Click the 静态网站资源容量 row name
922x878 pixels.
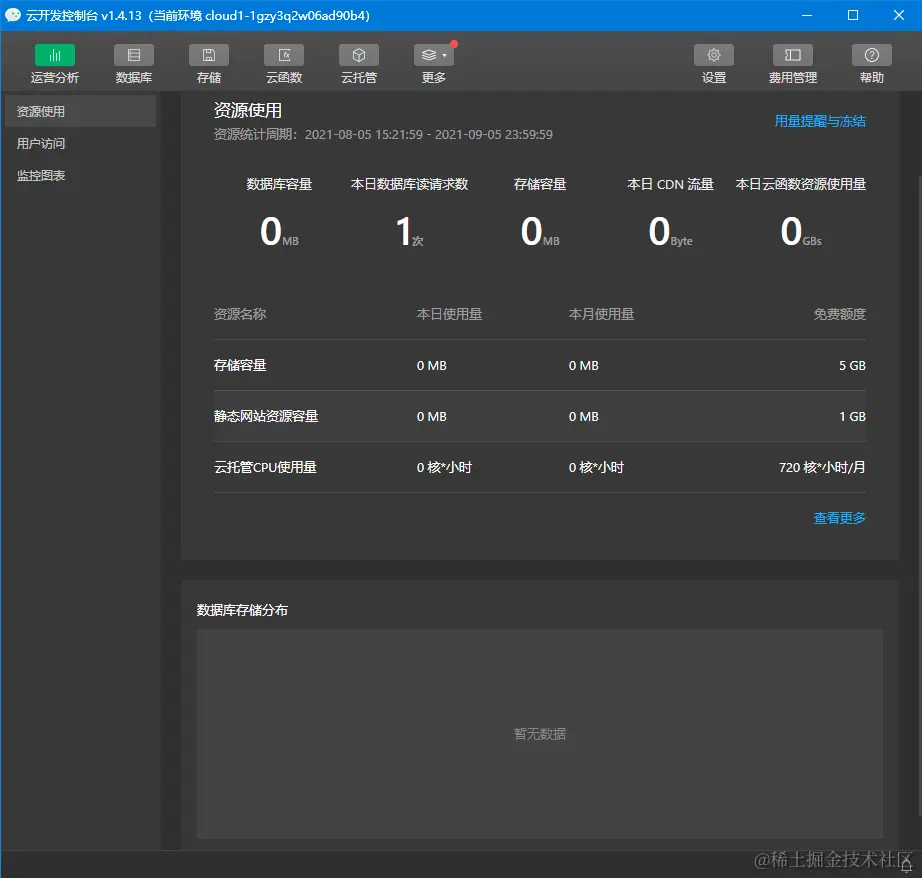(x=266, y=416)
